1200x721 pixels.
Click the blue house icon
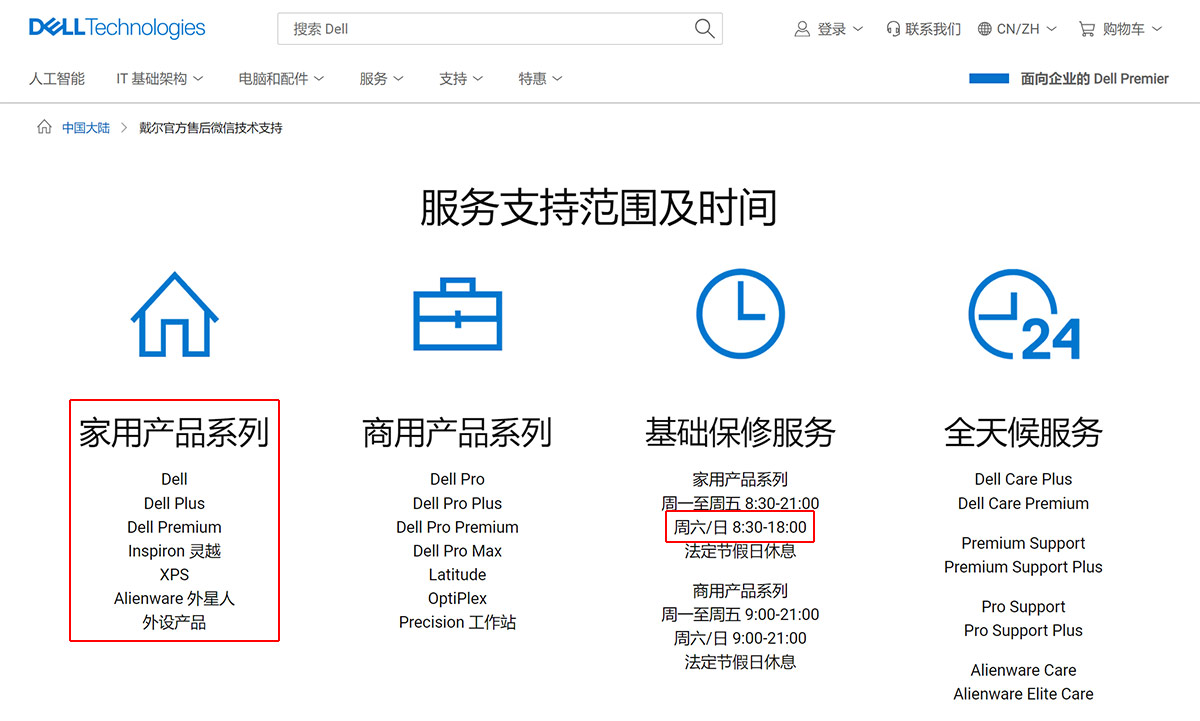tap(174, 315)
